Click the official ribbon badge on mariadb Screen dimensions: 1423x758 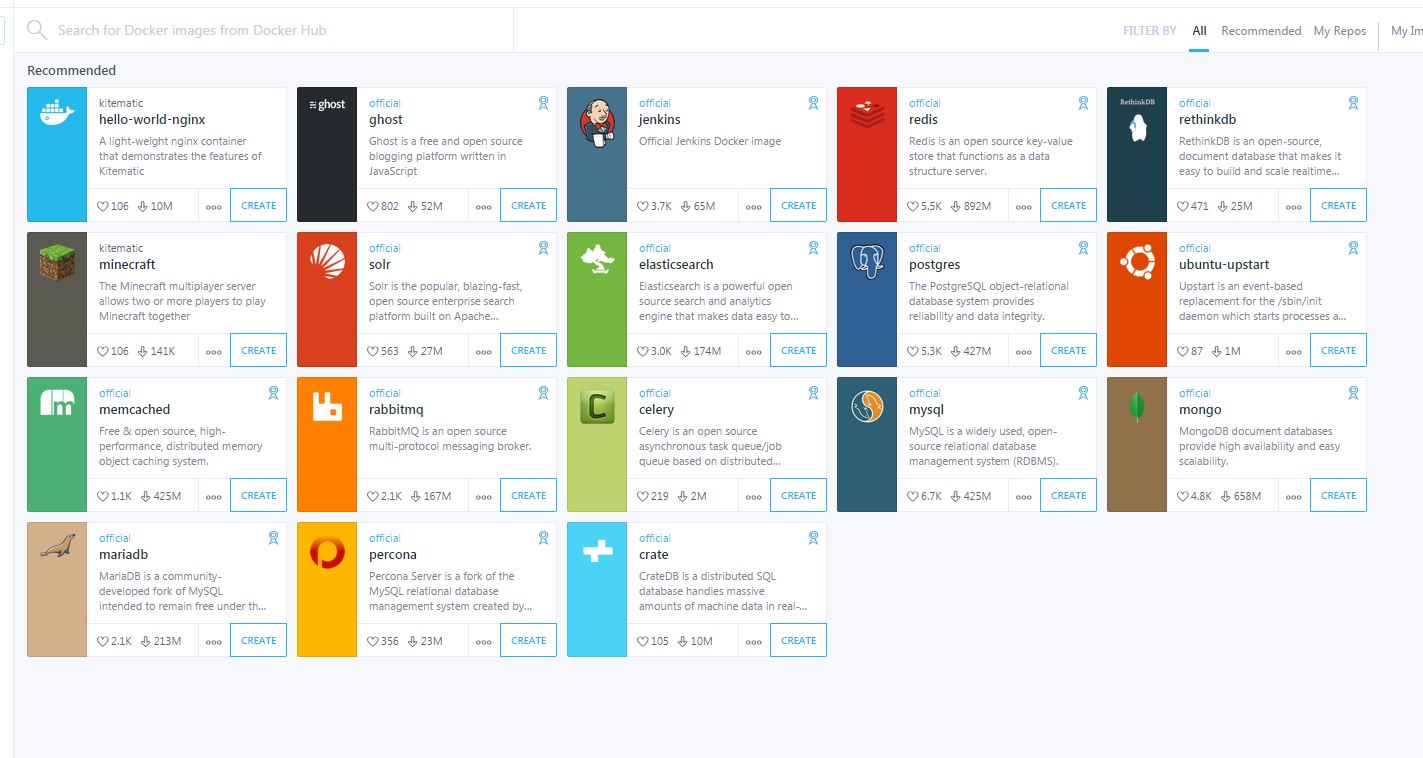tap(273, 538)
